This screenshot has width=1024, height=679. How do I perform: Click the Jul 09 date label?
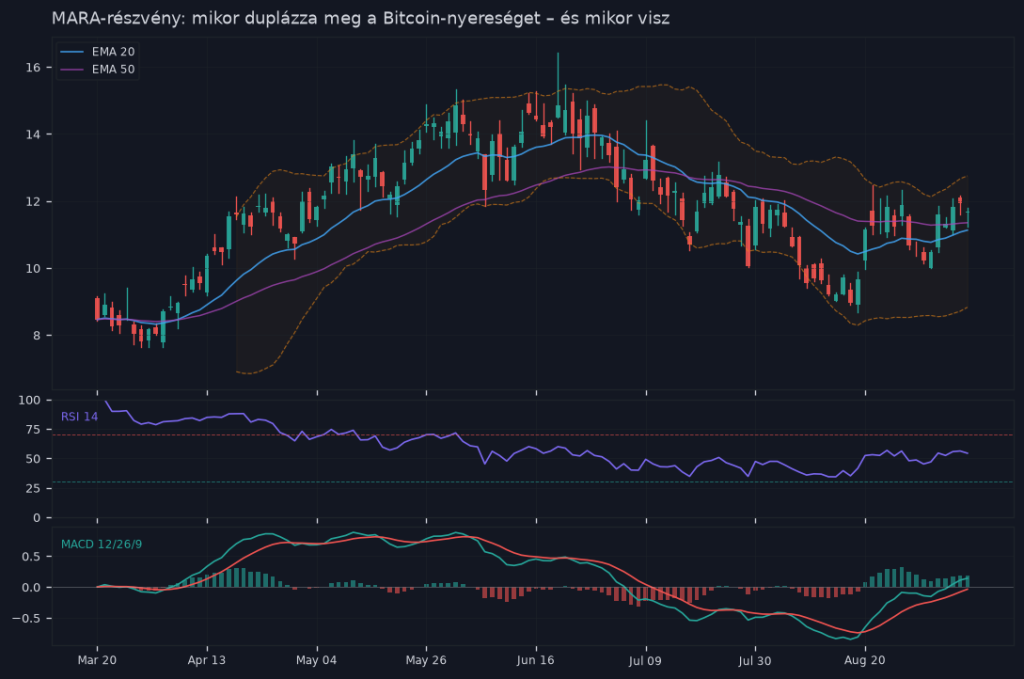[x=646, y=660]
